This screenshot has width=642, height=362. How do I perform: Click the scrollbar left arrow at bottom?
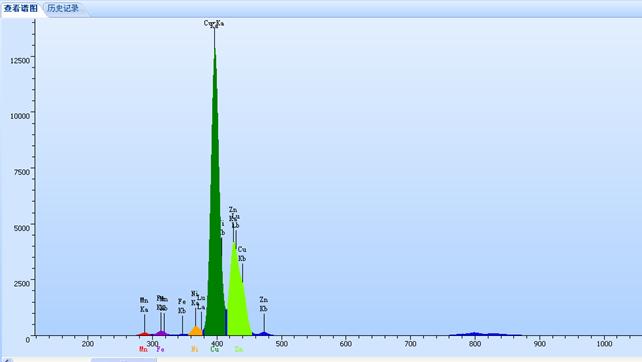click(x=7, y=360)
